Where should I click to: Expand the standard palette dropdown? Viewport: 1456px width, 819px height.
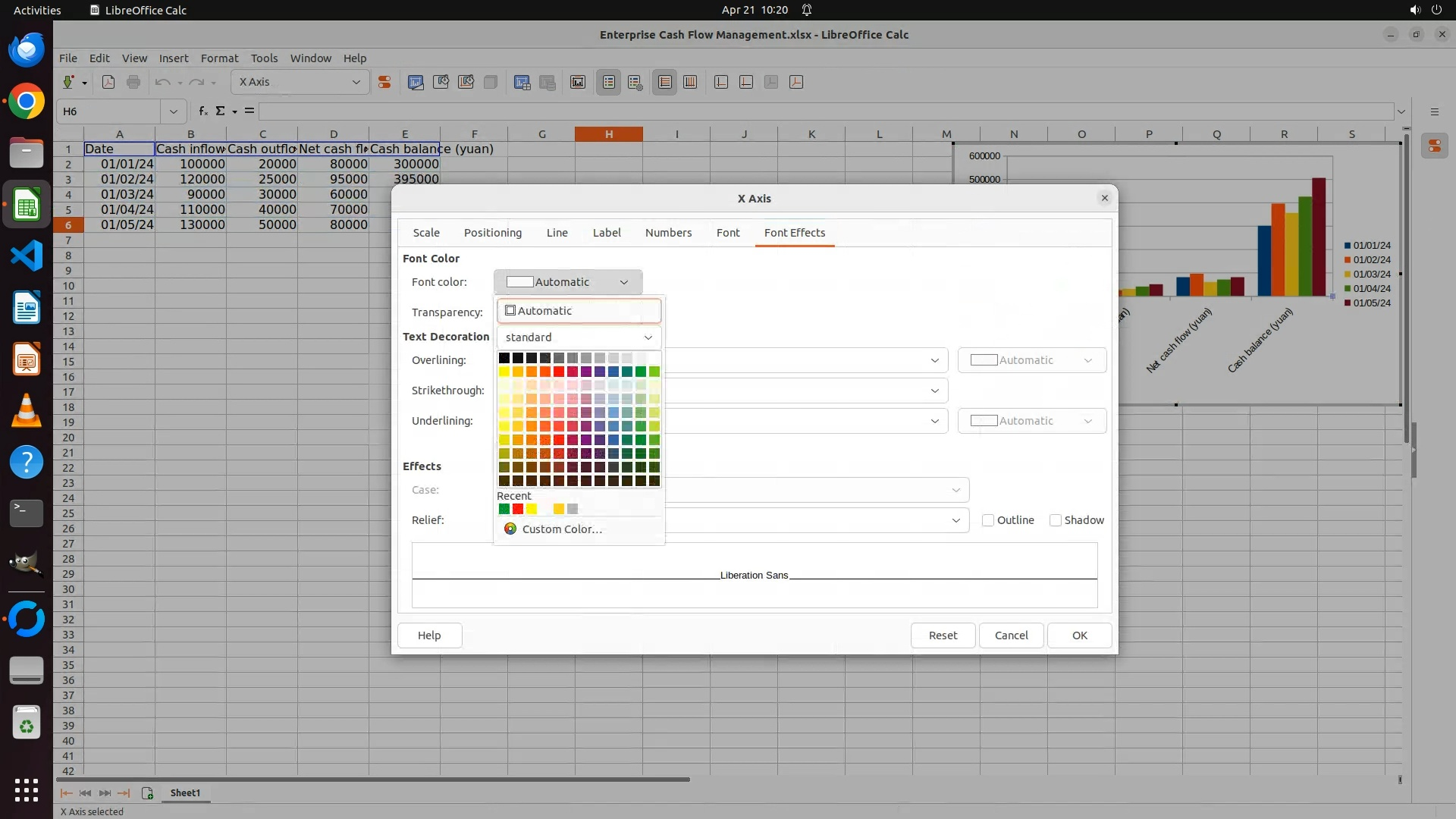click(579, 337)
